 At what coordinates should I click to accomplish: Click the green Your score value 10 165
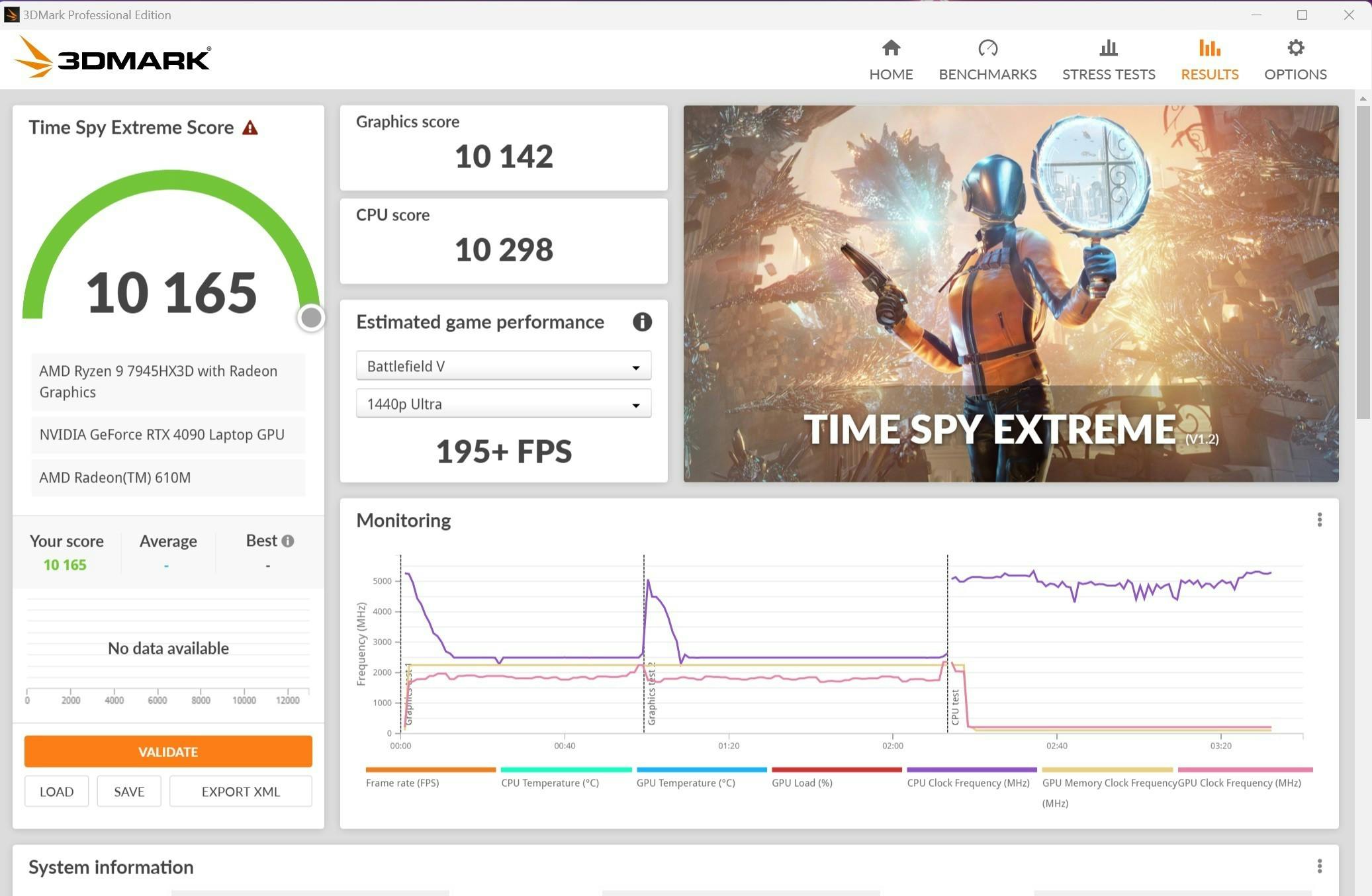tap(65, 564)
